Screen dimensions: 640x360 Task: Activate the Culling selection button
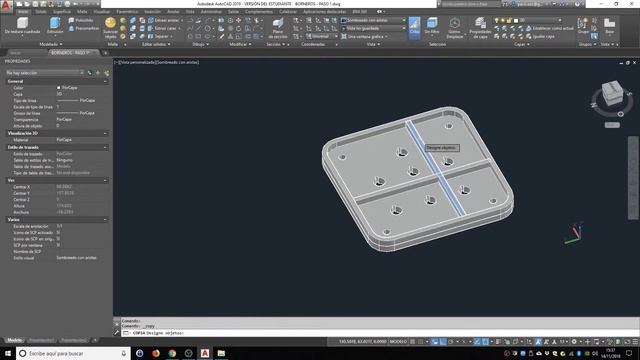(414, 27)
